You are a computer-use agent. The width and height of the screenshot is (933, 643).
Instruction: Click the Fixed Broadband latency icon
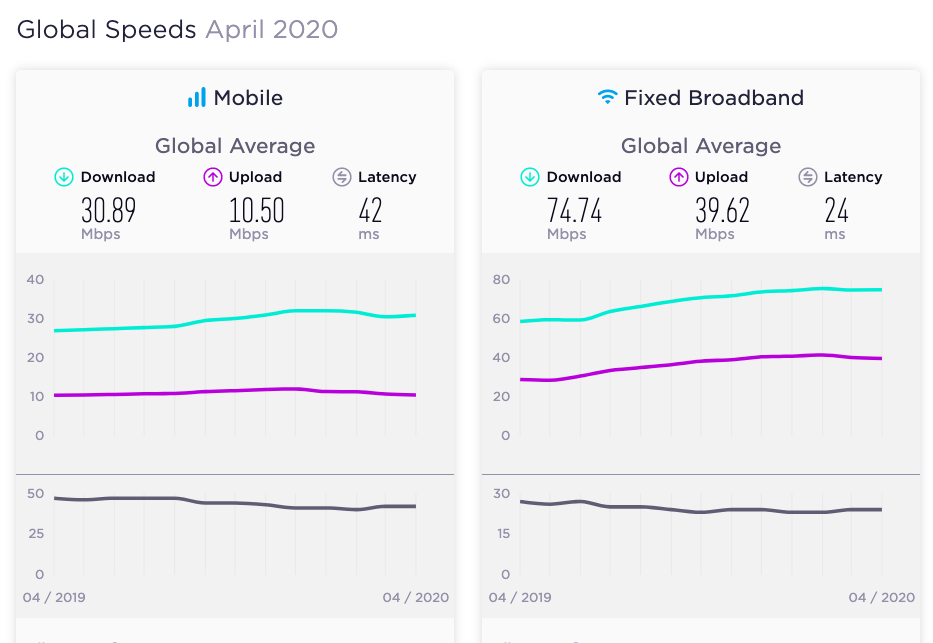pyautogui.click(x=807, y=177)
